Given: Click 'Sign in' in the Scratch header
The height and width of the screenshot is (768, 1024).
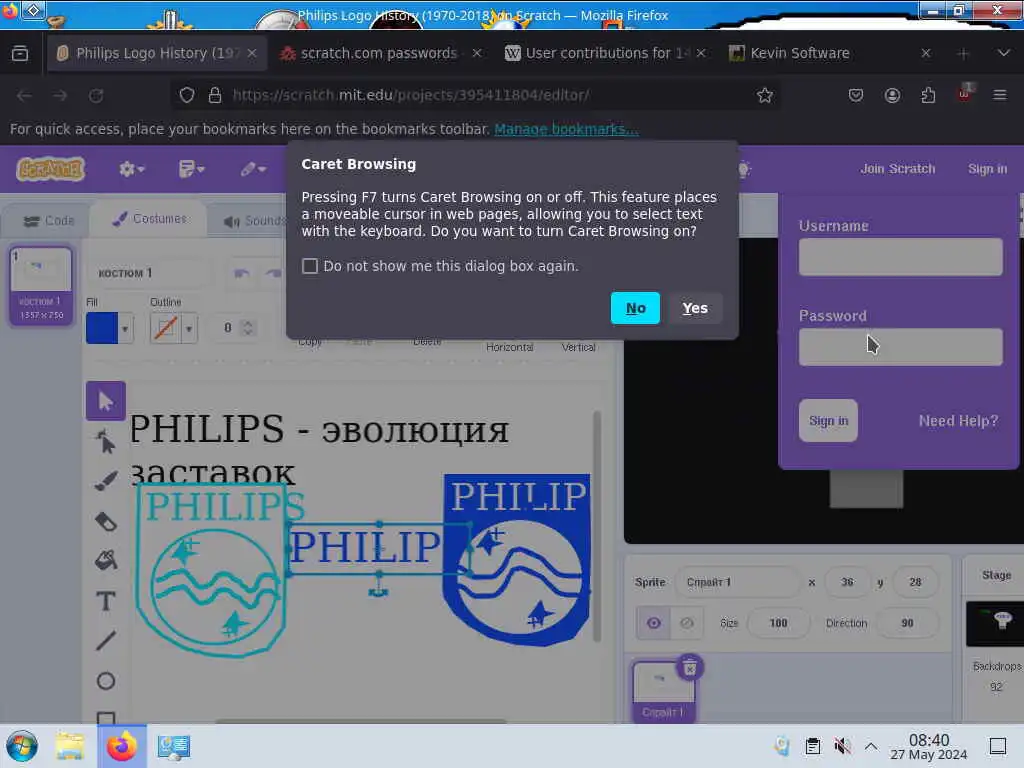Looking at the screenshot, I should pos(987,168).
